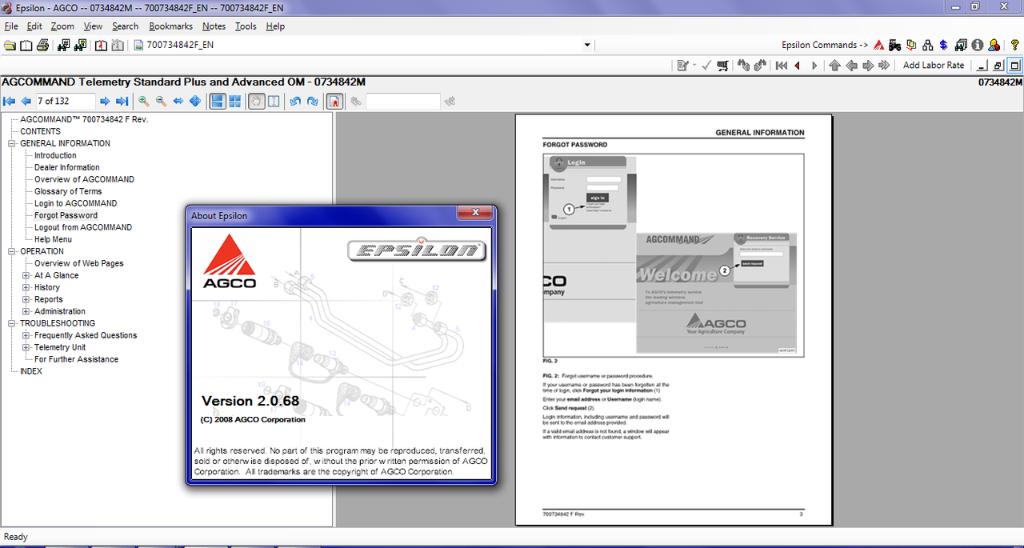Select Login to AGCOMMAND tree entry

(x=76, y=204)
